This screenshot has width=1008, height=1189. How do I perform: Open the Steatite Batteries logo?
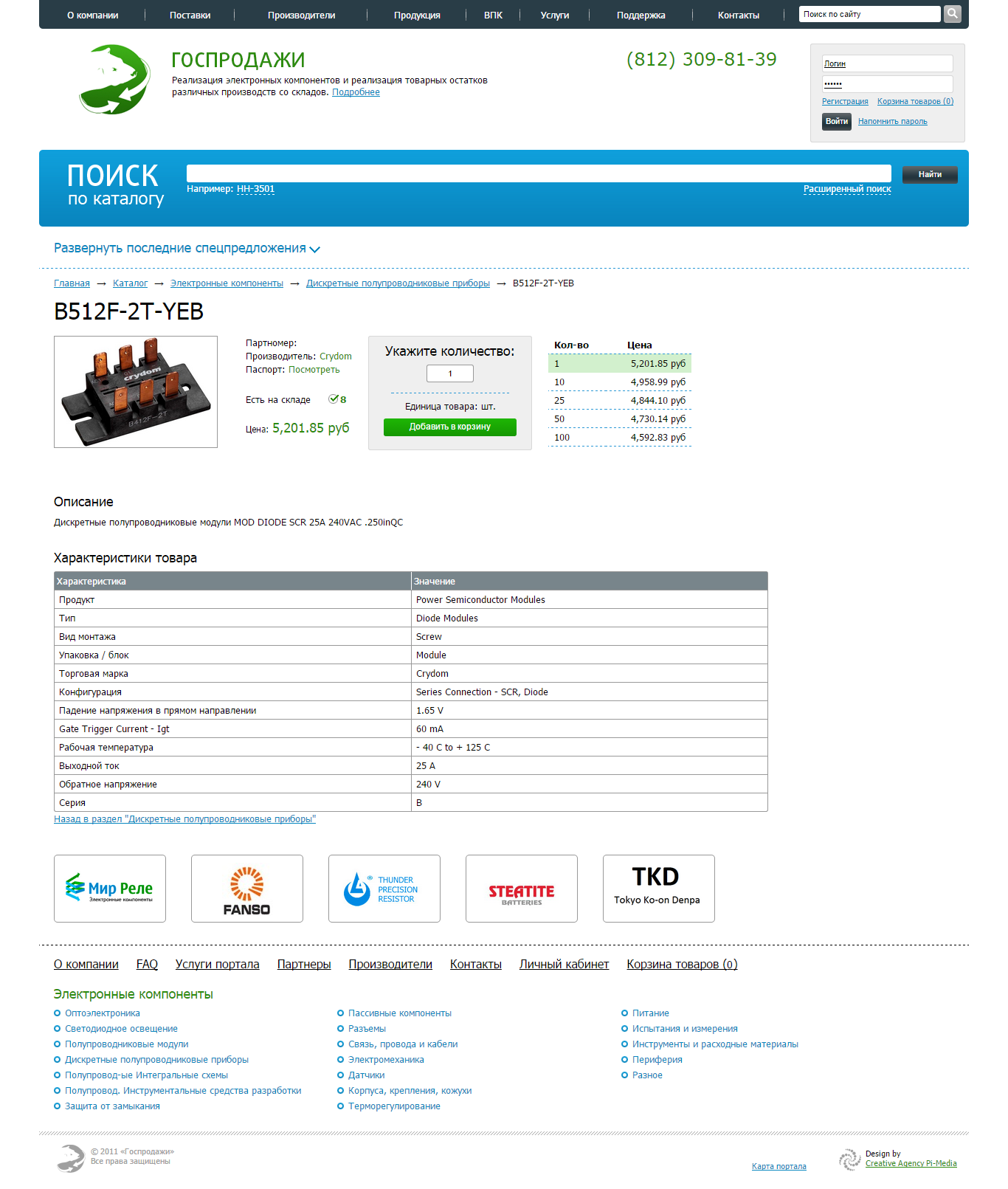point(522,889)
